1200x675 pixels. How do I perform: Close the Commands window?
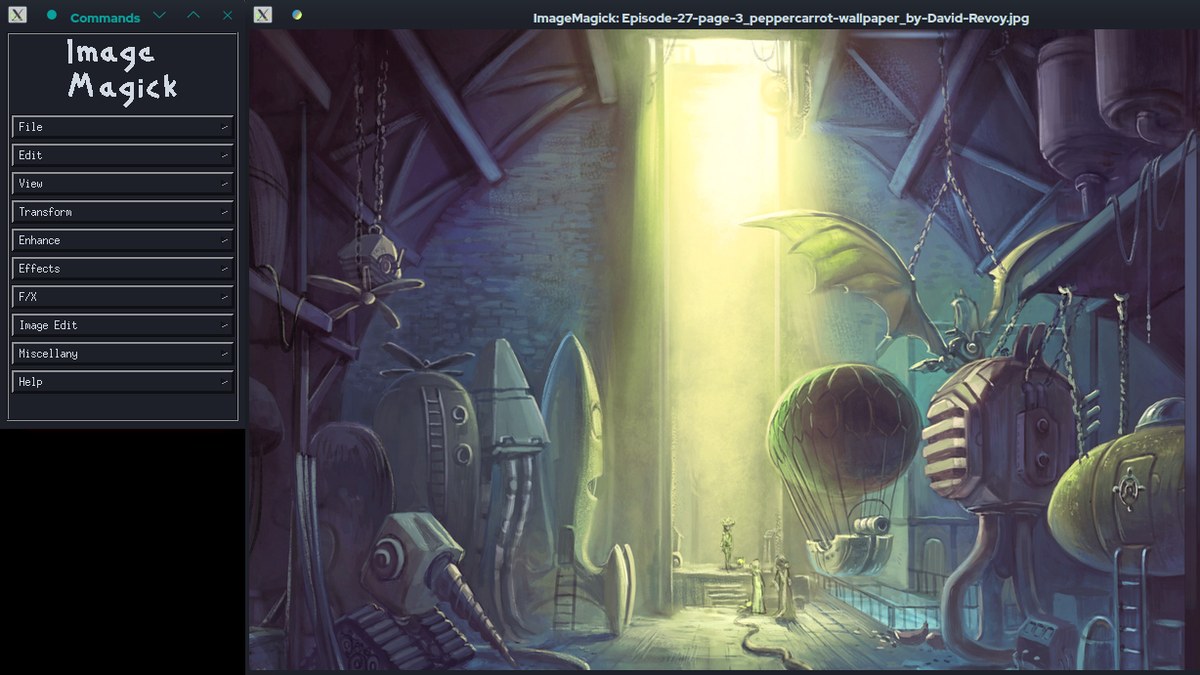pos(228,16)
